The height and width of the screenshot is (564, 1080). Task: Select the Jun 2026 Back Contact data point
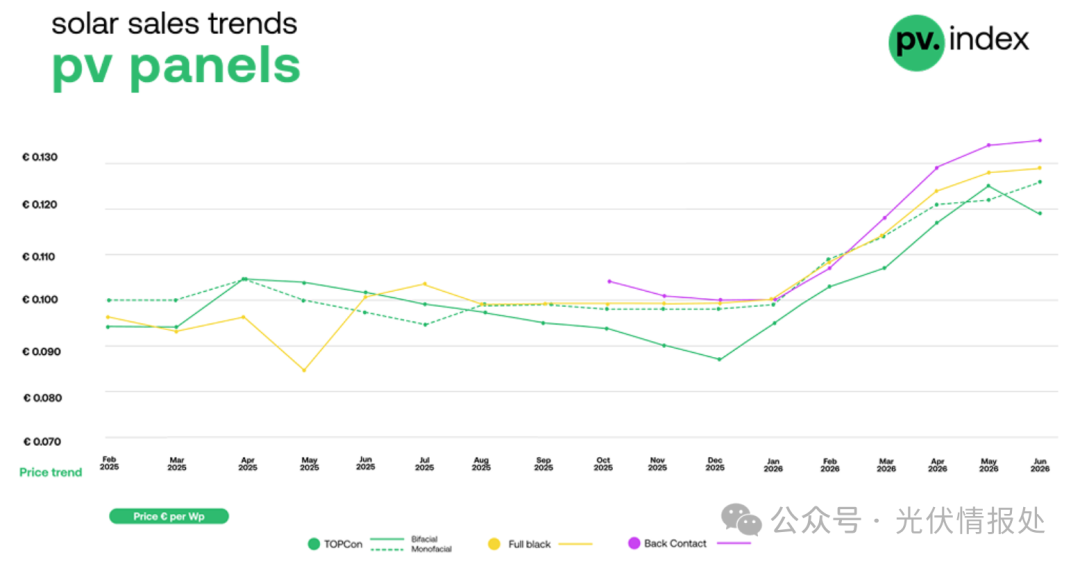pos(1039,140)
